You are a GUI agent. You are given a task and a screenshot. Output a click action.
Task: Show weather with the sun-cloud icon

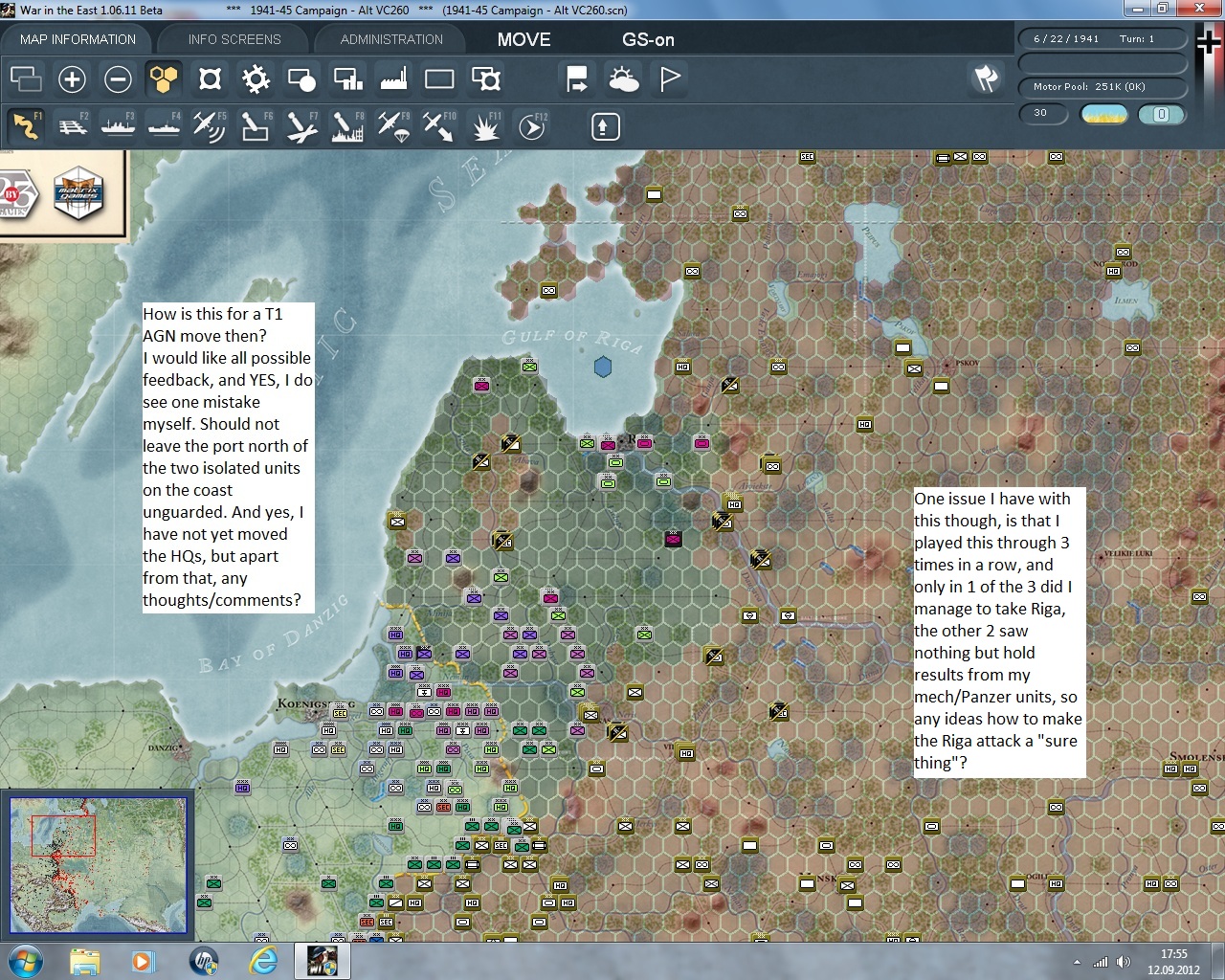(x=623, y=78)
